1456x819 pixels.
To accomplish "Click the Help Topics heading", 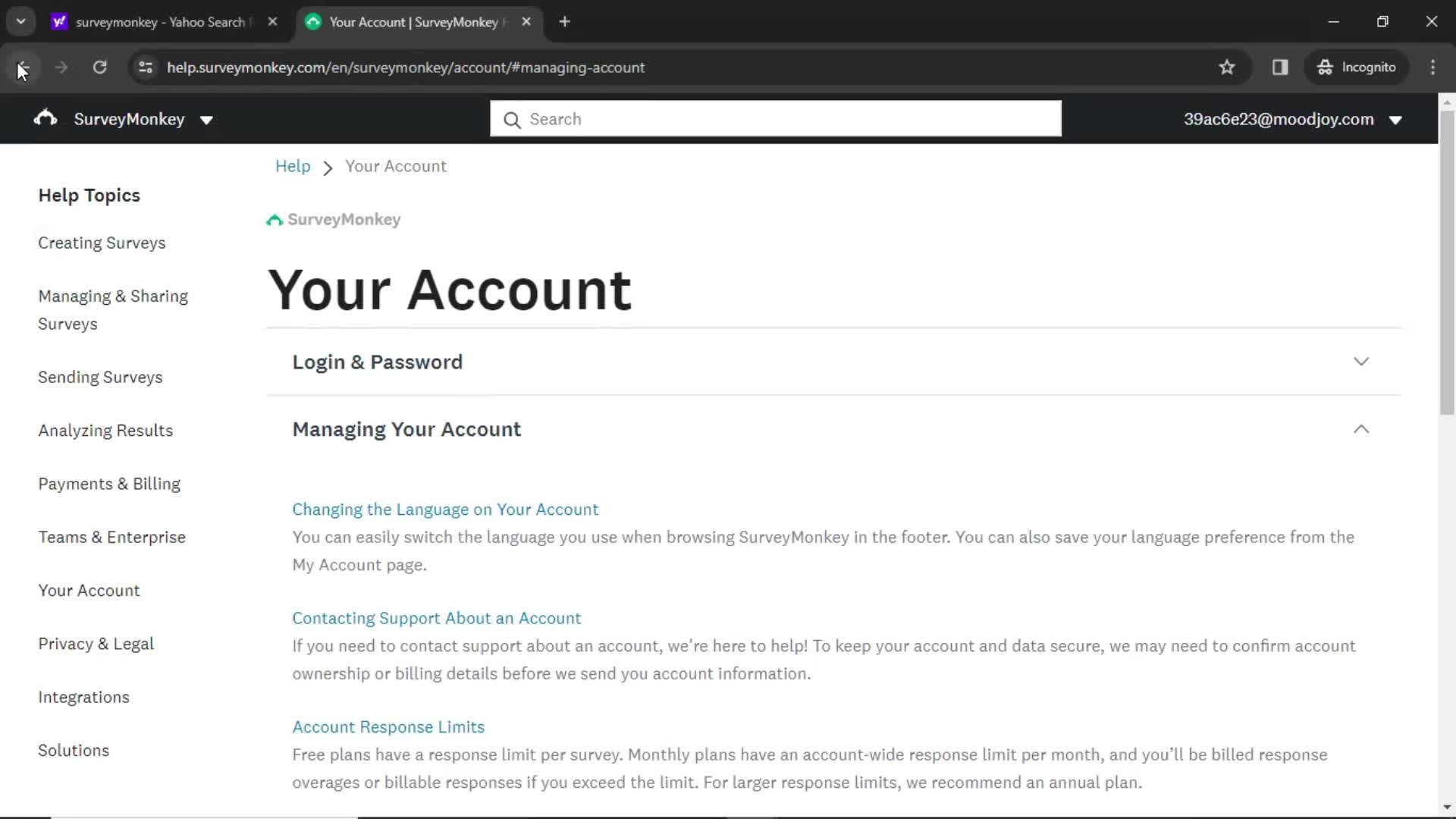I will [x=89, y=195].
